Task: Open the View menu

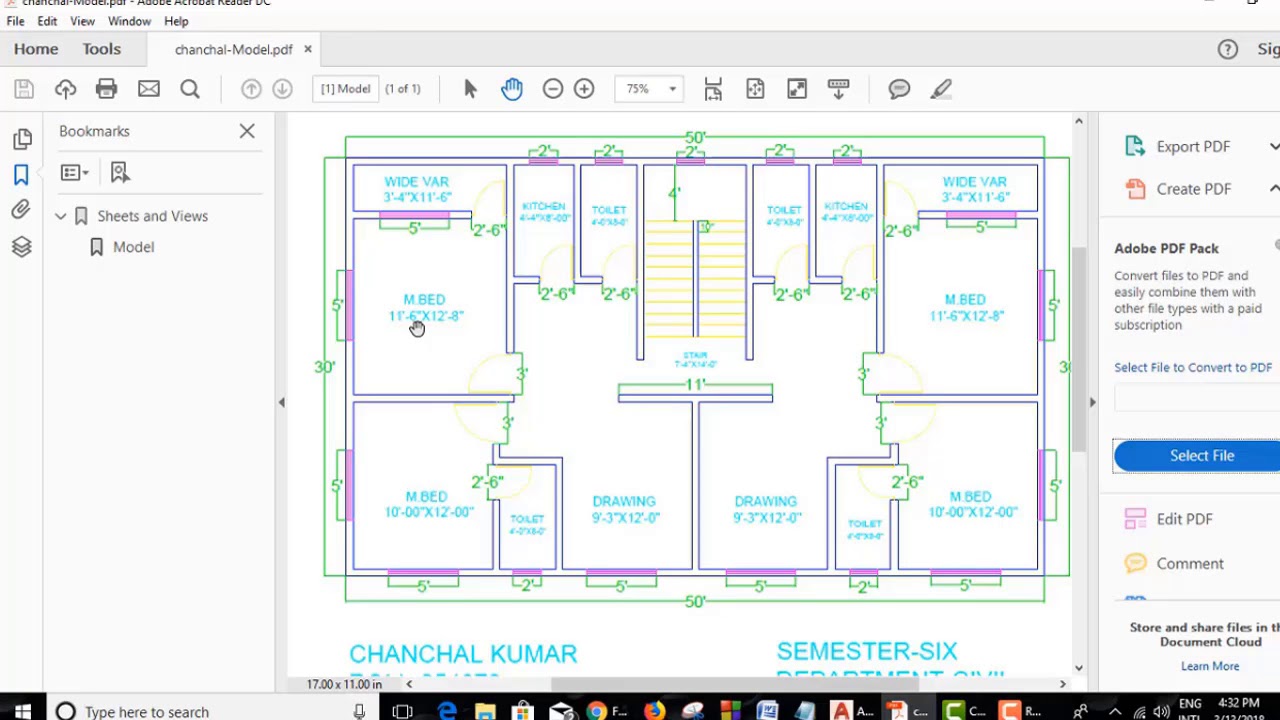Action: (x=82, y=21)
